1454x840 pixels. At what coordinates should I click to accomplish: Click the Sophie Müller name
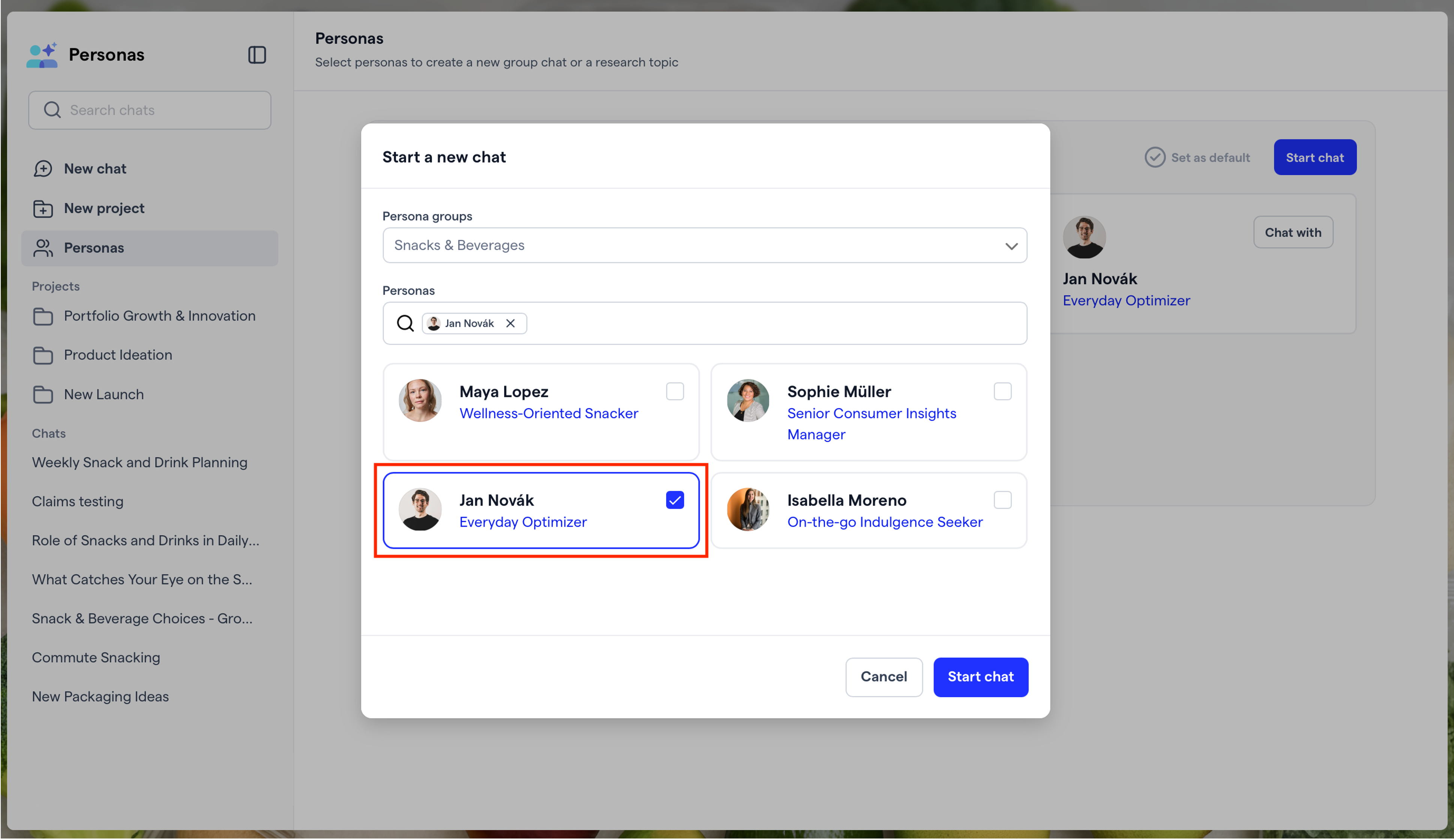[839, 392]
